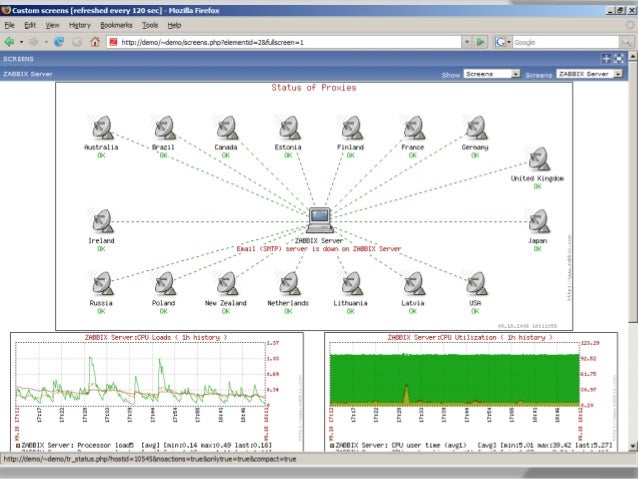Click the ZABBIX Server title in the blue header
This screenshot has width=638, height=479.
pyautogui.click(x=28, y=74)
